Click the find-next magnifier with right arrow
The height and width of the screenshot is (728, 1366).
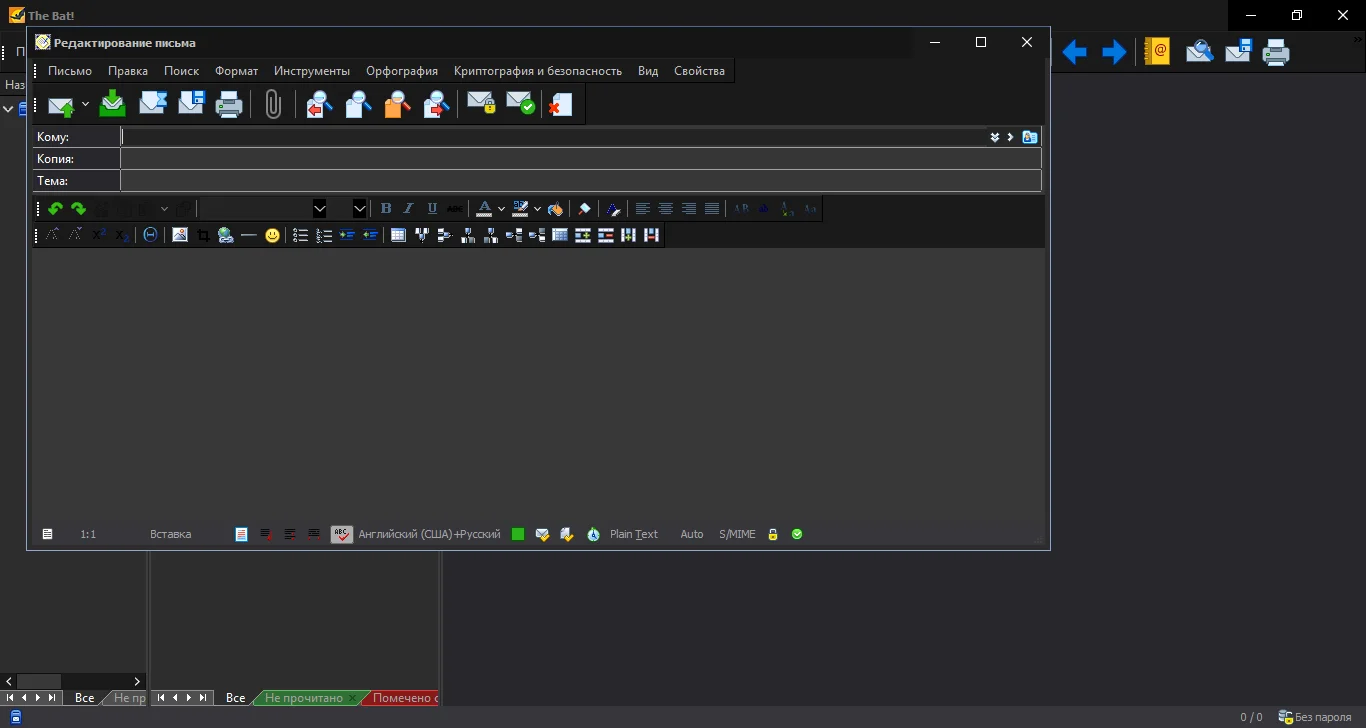436,104
